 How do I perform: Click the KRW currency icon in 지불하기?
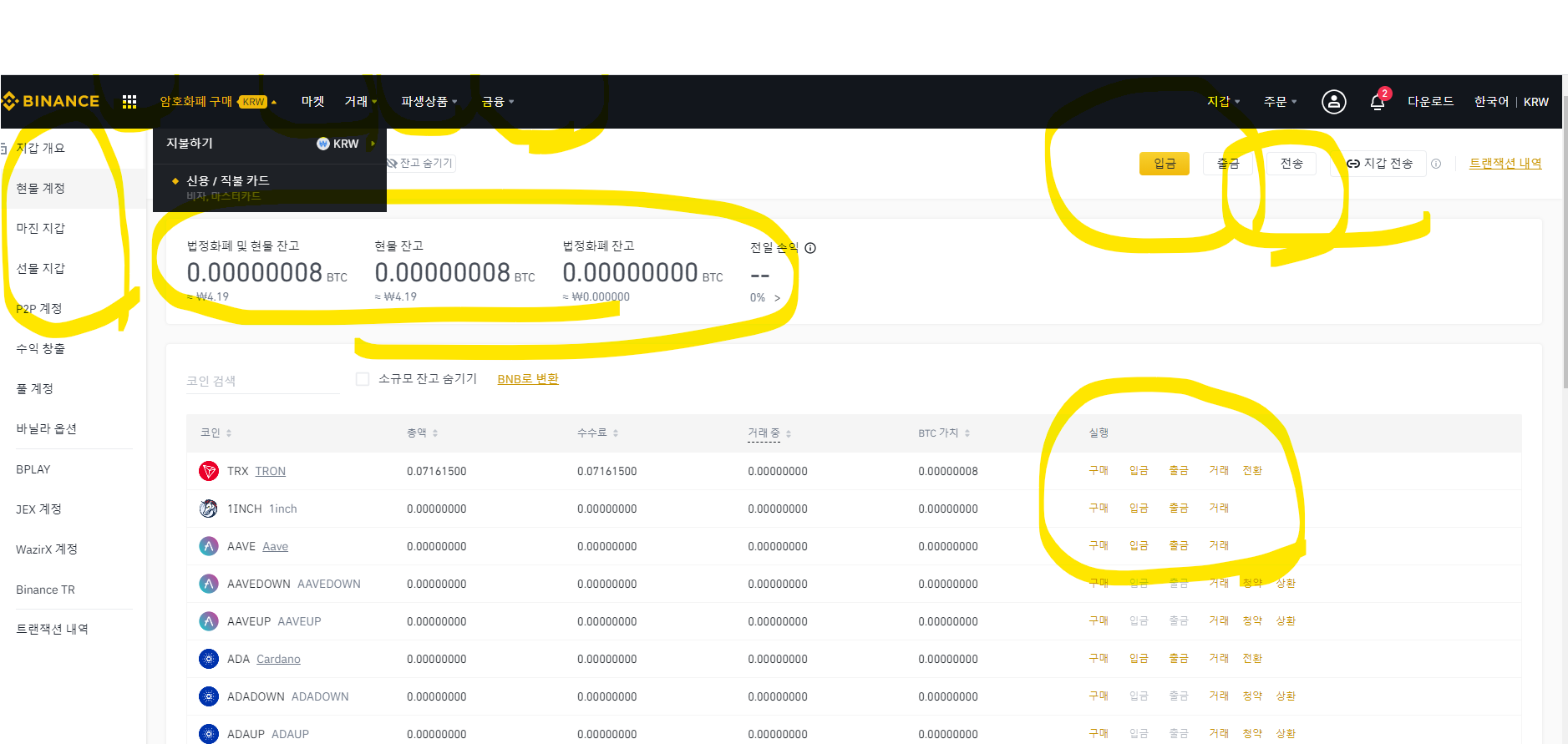click(x=323, y=144)
